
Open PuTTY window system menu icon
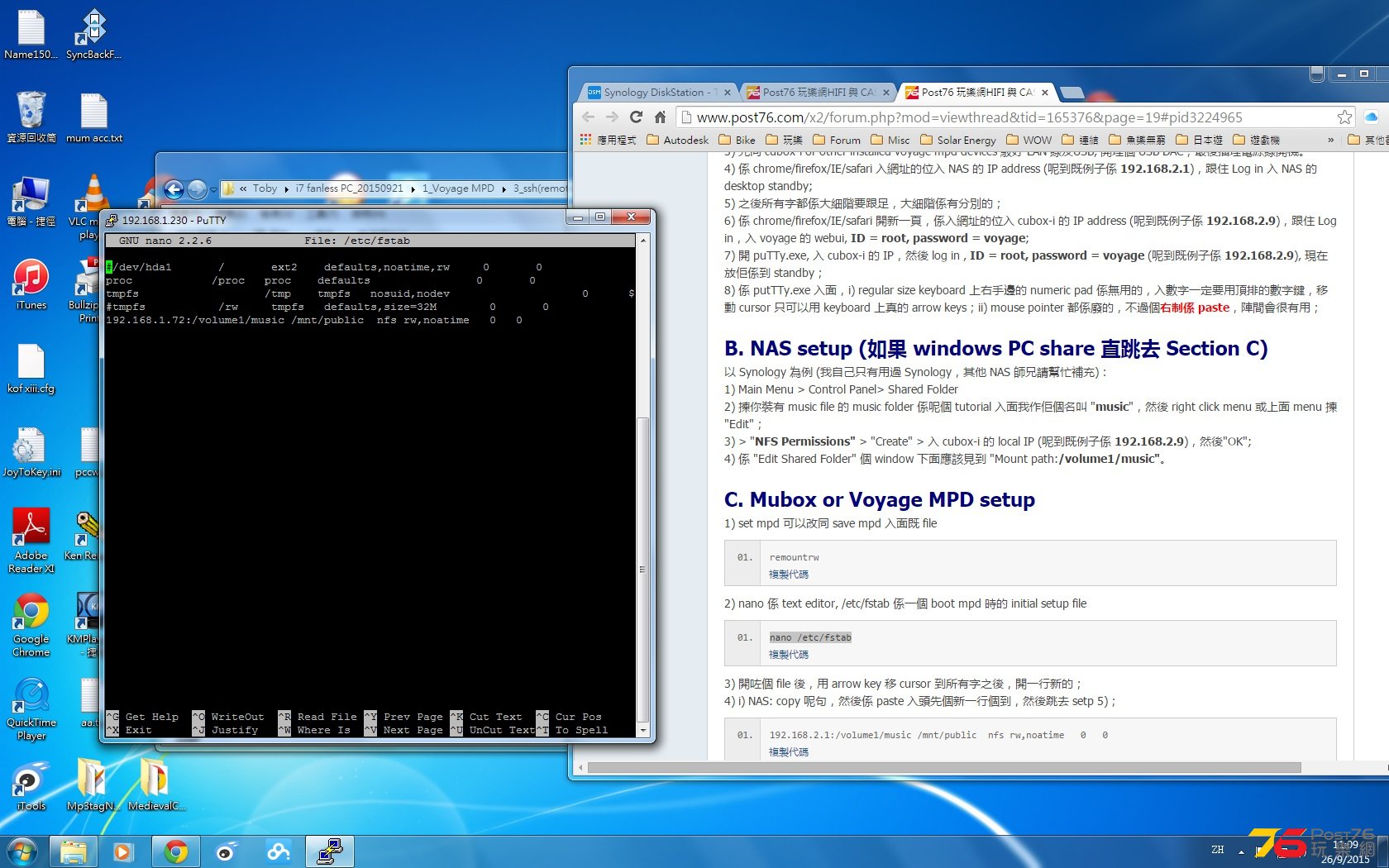click(112, 220)
